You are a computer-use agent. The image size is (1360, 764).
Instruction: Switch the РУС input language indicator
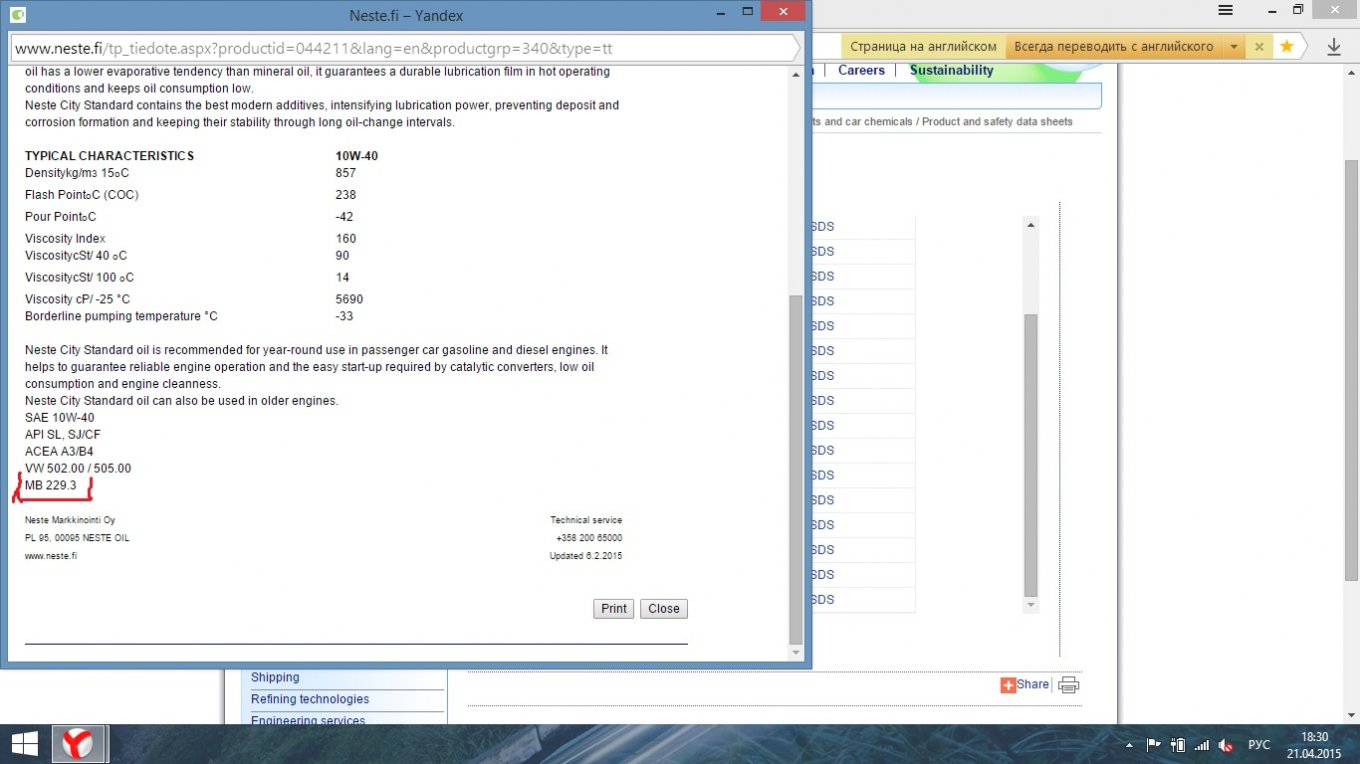[1260, 745]
